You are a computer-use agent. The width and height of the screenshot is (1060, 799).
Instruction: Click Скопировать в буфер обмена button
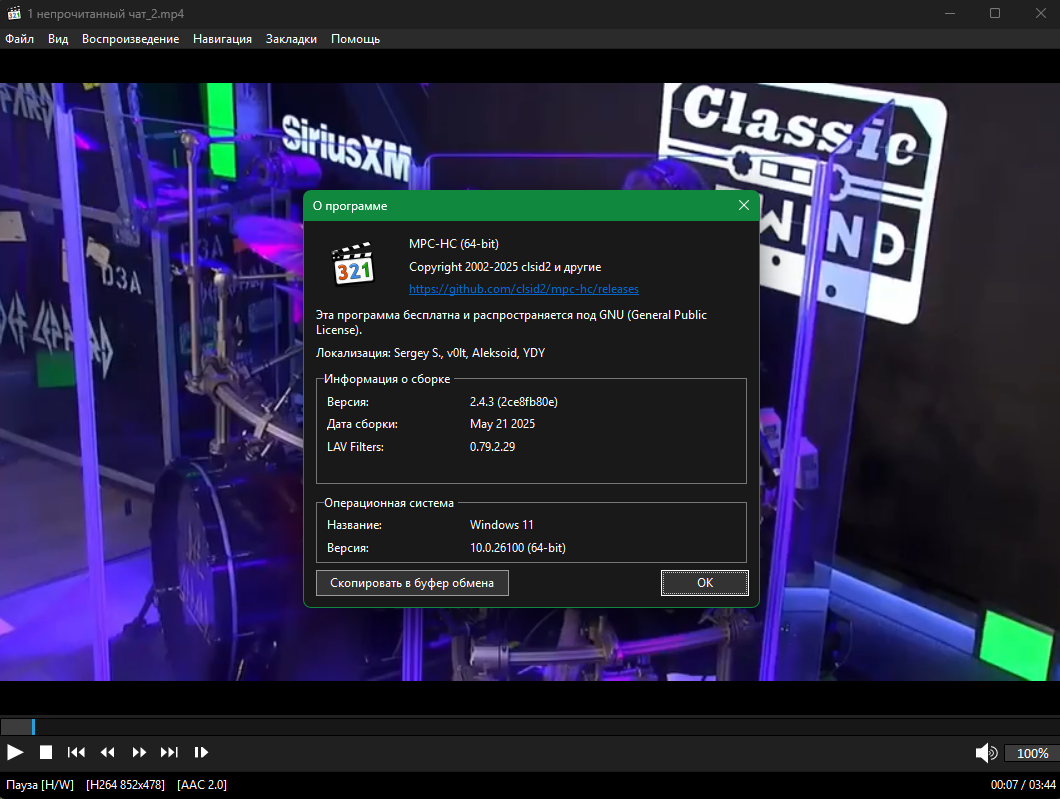click(412, 583)
